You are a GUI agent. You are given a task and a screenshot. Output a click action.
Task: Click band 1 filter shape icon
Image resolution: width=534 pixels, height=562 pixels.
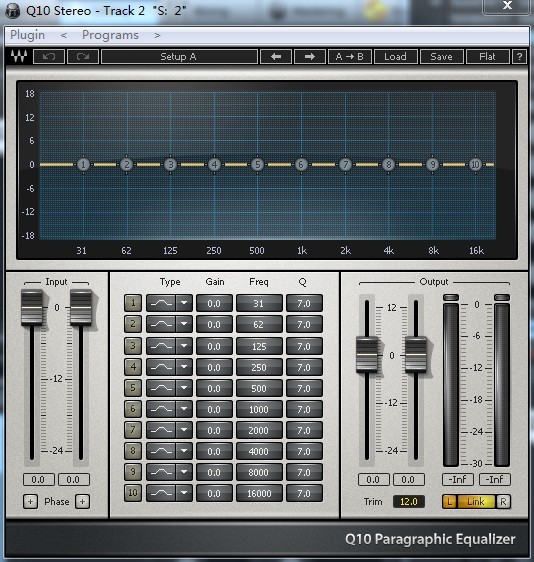click(x=161, y=303)
